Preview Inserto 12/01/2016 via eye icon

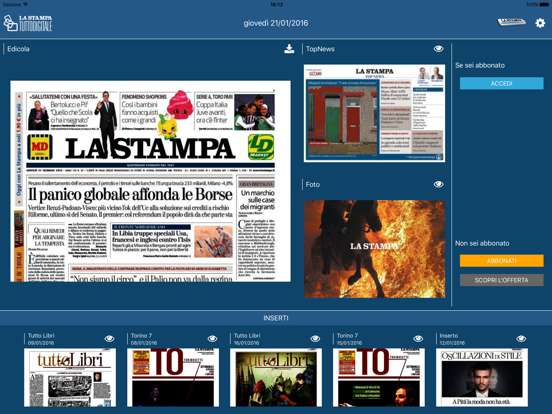coord(521,339)
